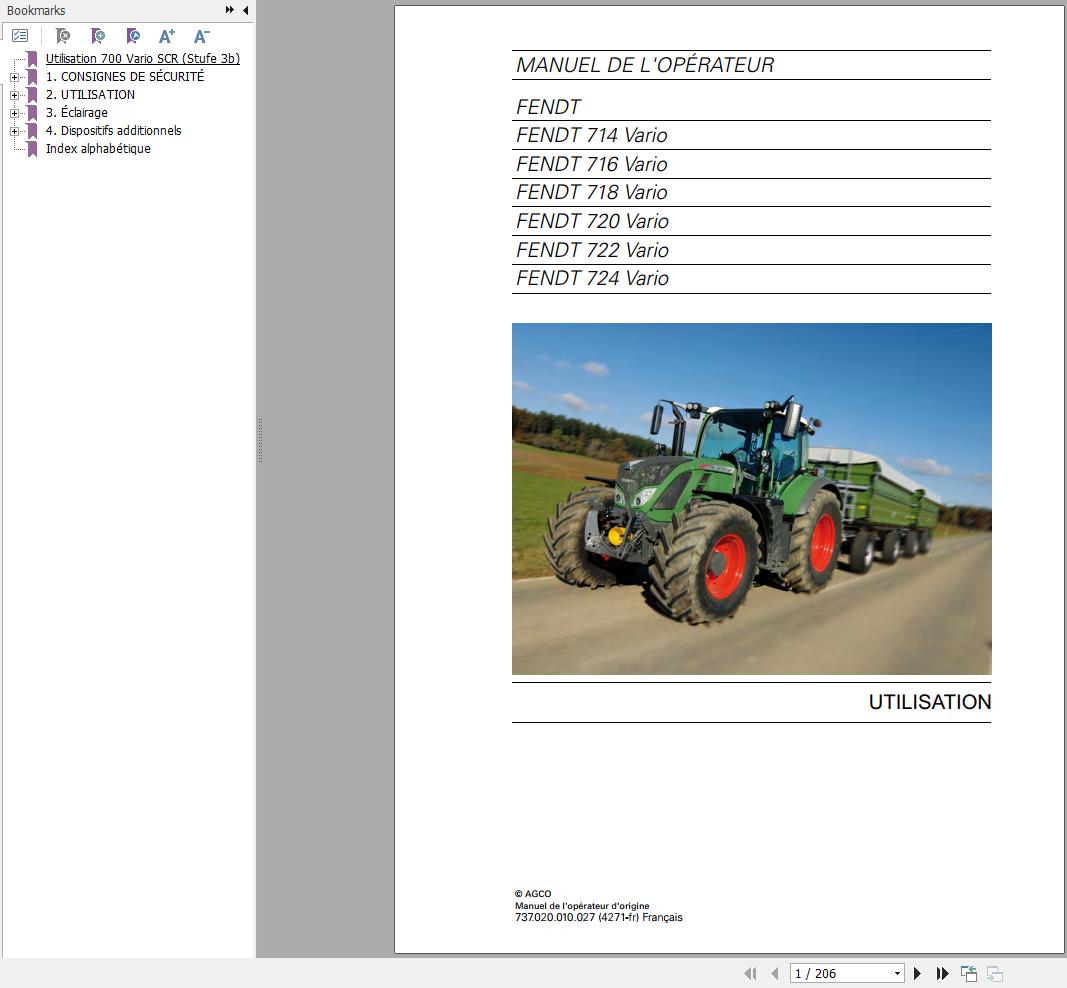Click the add new bookmark icon
The height and width of the screenshot is (988, 1067).
click(x=98, y=35)
